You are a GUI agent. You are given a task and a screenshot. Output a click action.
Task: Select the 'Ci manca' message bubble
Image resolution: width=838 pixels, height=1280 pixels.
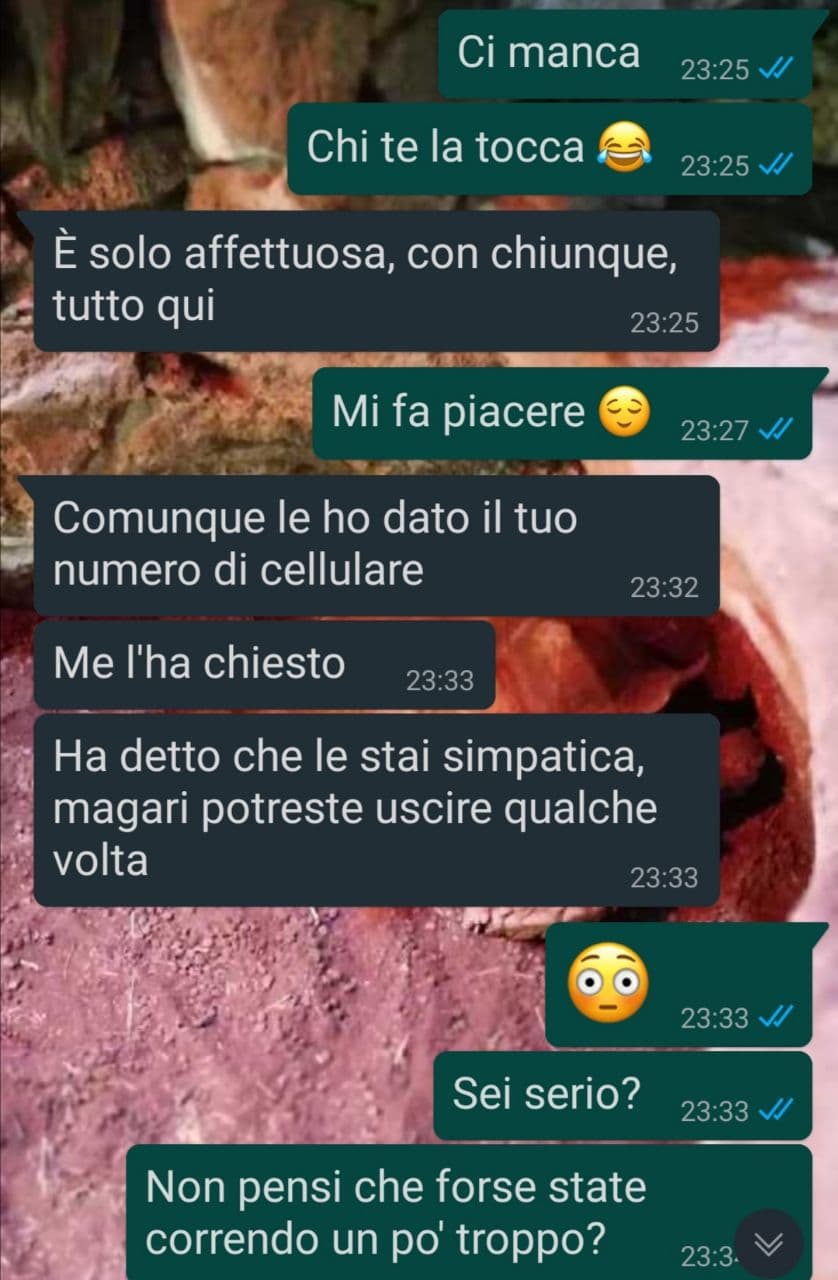(625, 54)
